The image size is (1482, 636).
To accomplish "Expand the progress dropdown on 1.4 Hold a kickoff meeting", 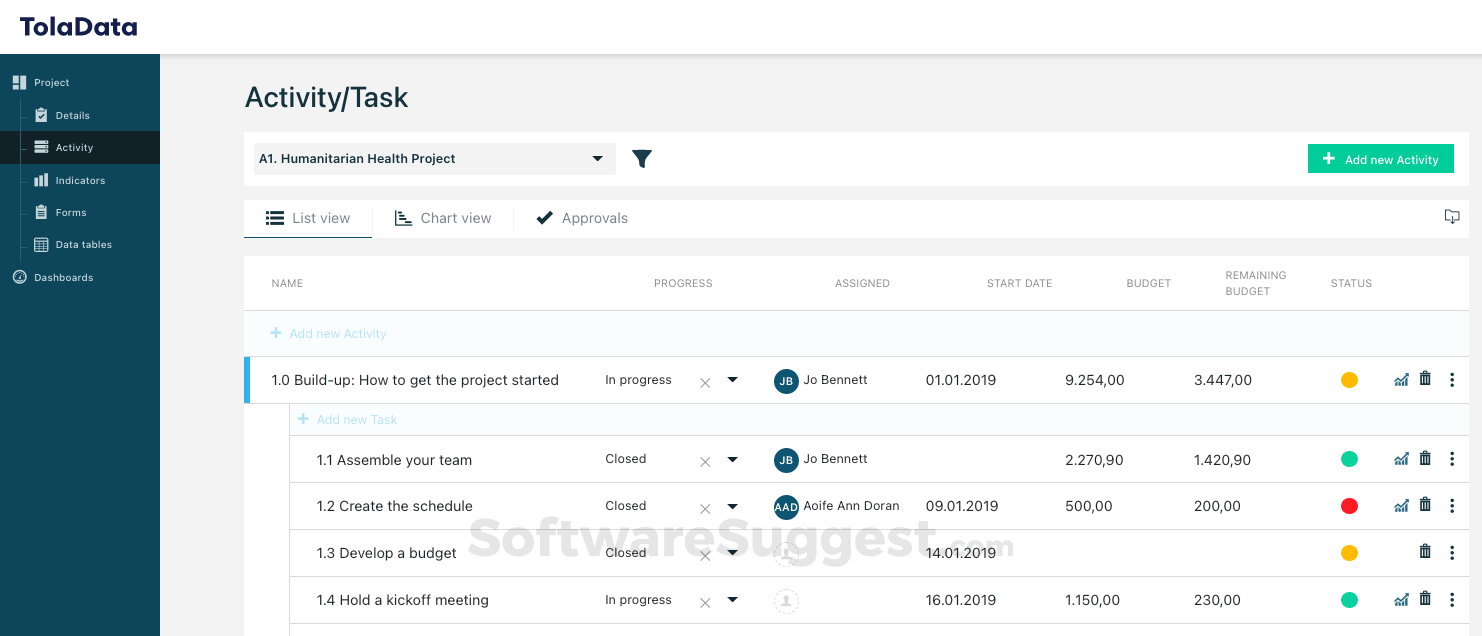I will click(x=732, y=600).
